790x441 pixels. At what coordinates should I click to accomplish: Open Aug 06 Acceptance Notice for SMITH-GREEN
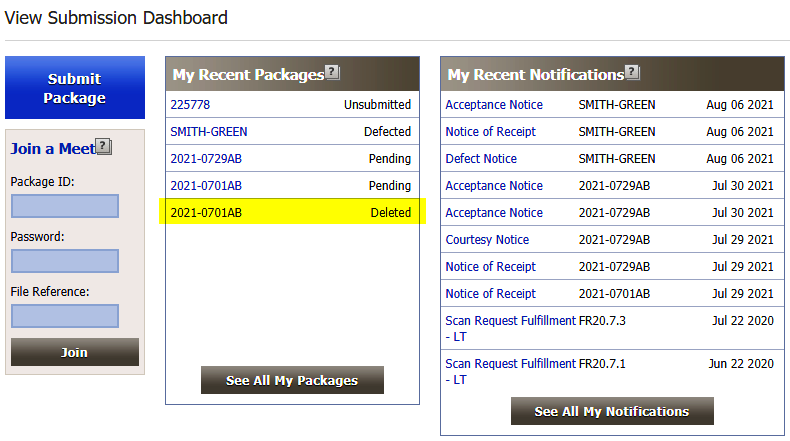pyautogui.click(x=494, y=105)
